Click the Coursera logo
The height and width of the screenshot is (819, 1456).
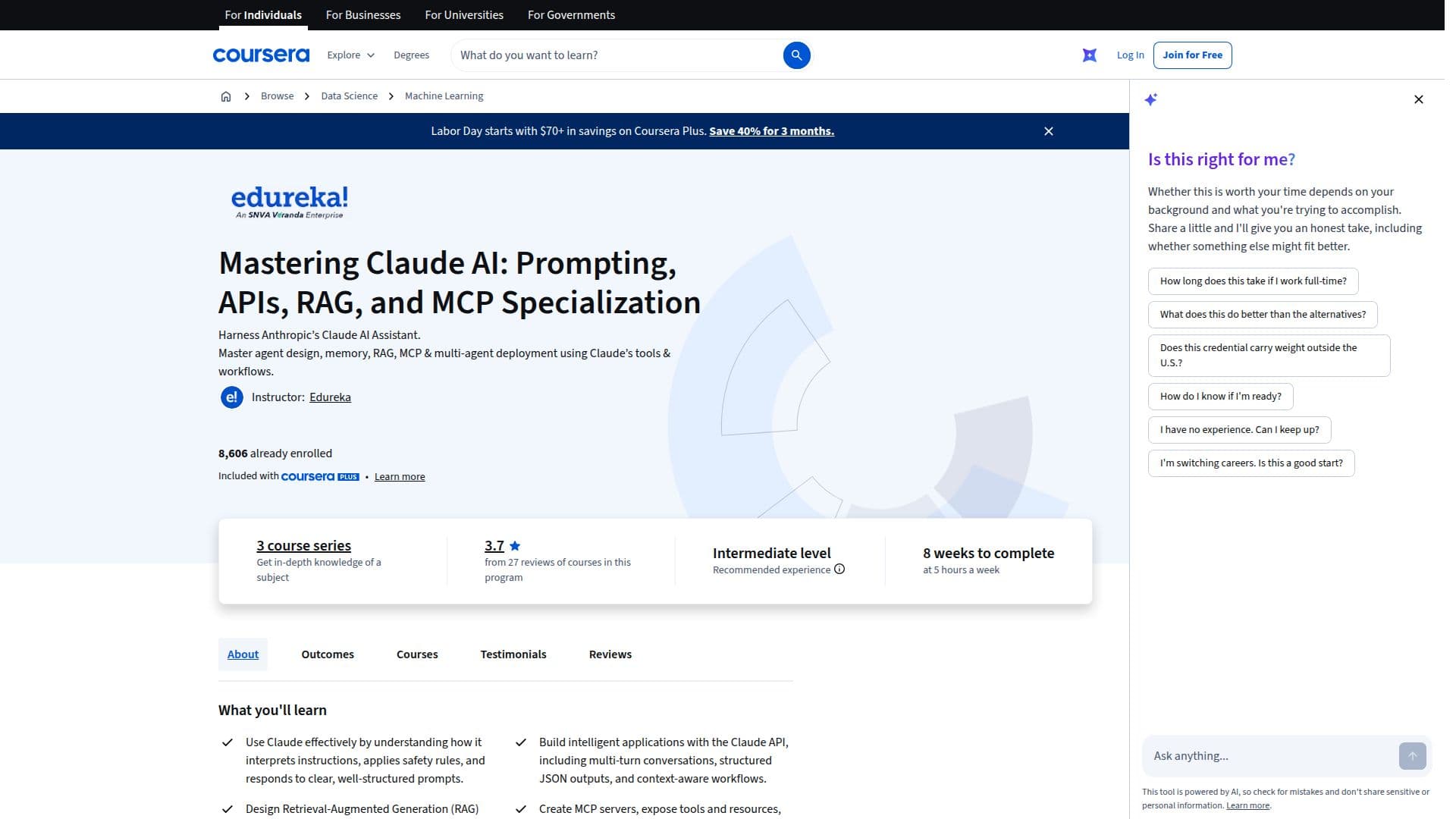(x=261, y=55)
